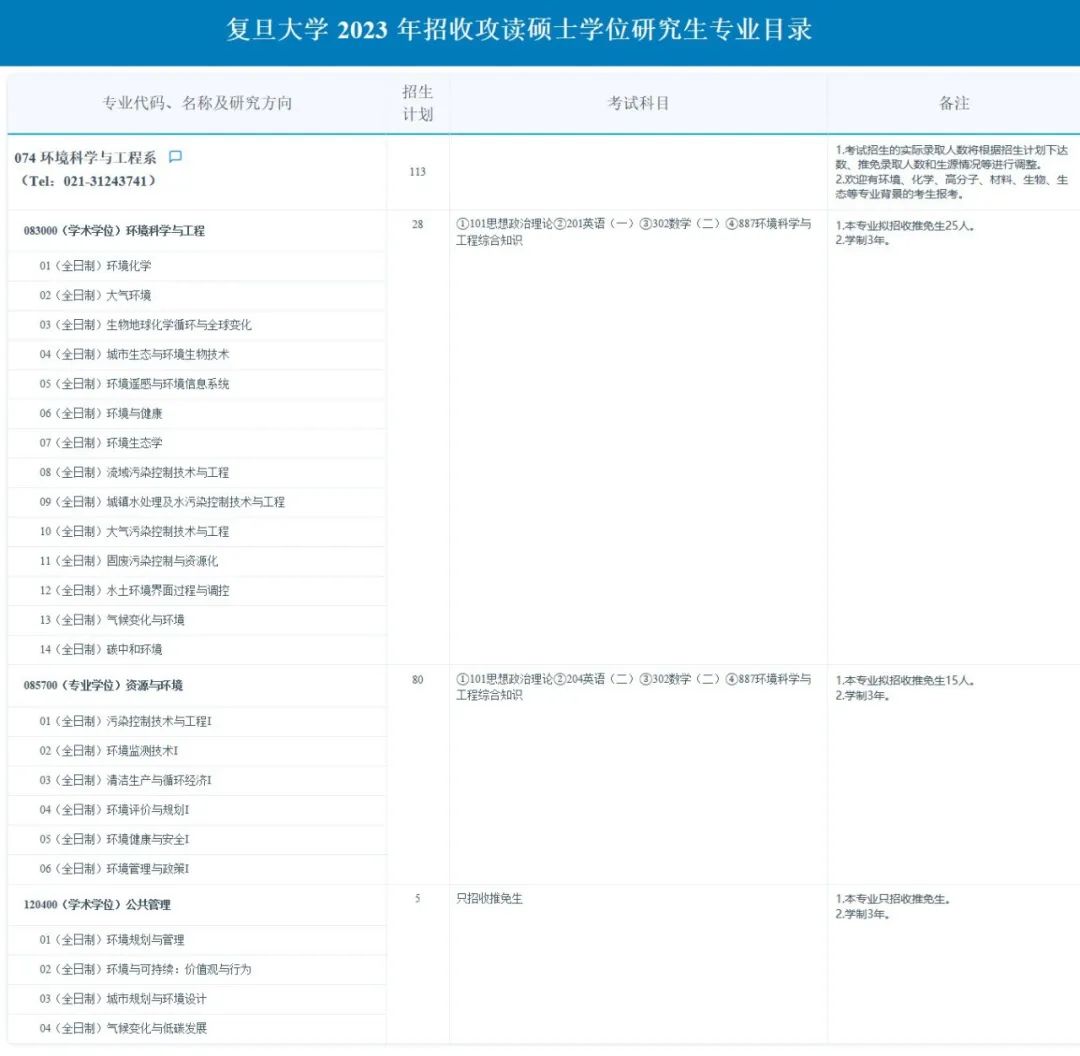The height and width of the screenshot is (1056, 1080).
Task: Click the 06 环境与健康 row
Action: [x=101, y=413]
